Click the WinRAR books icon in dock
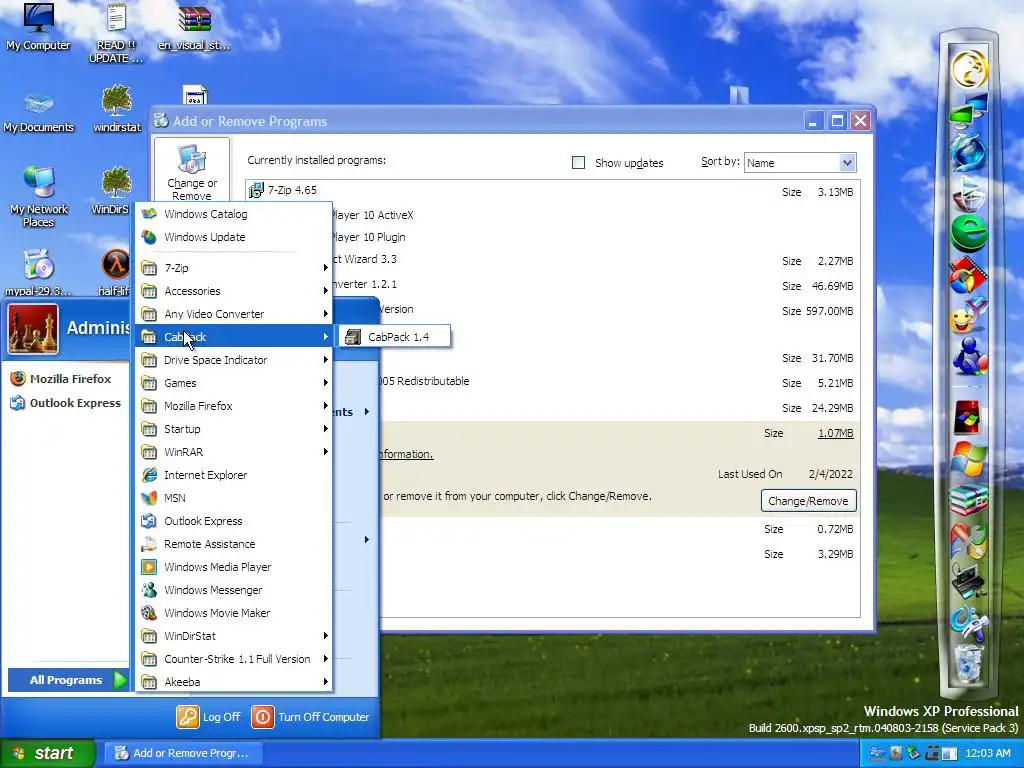The height and width of the screenshot is (768, 1024). (969, 499)
